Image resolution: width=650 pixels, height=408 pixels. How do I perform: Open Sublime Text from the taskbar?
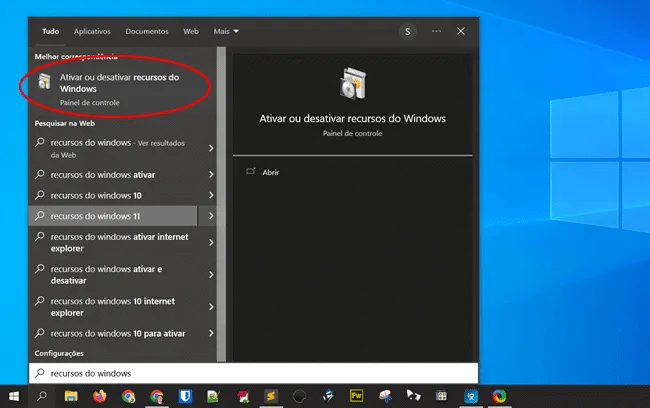click(x=271, y=396)
